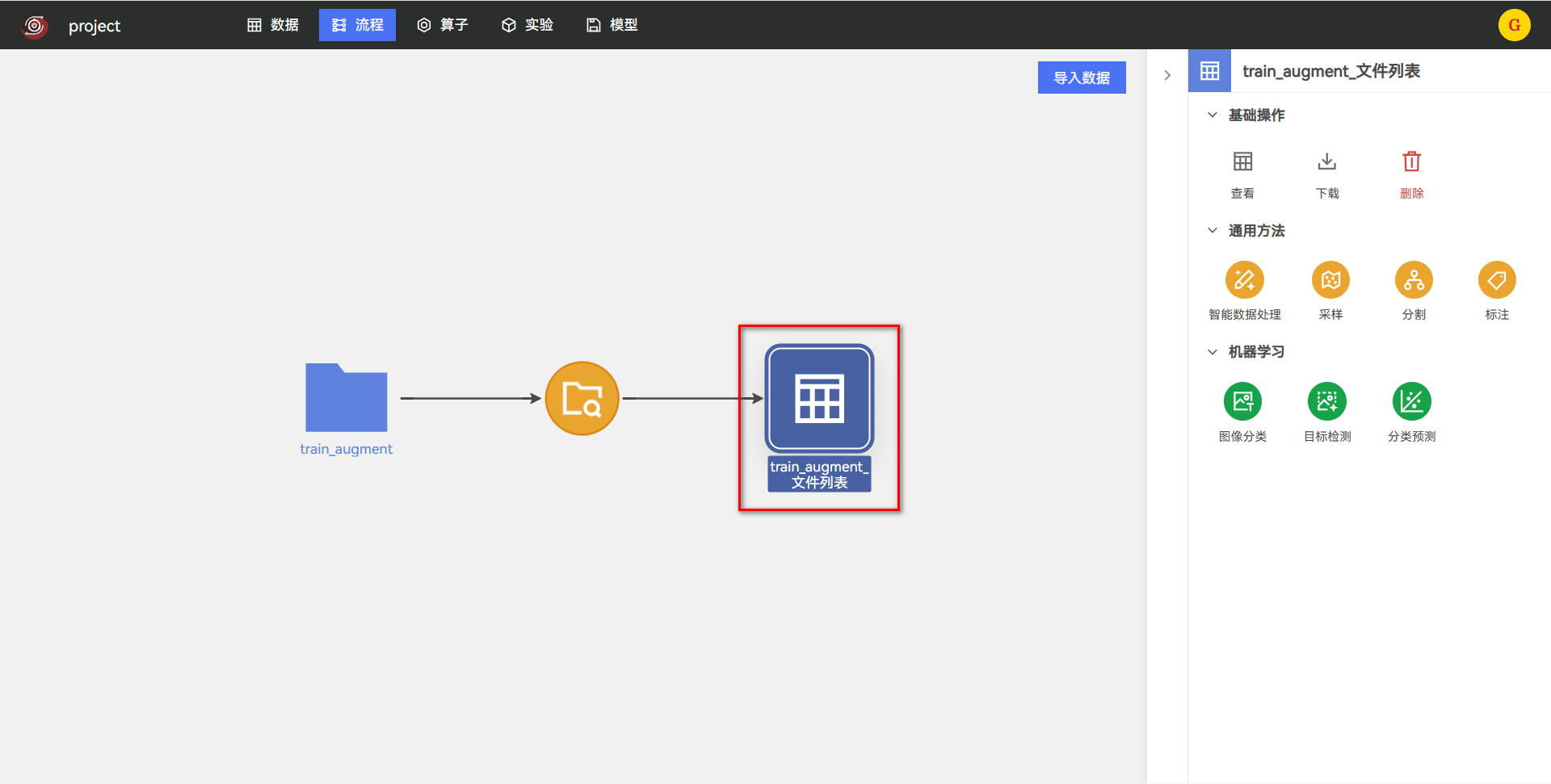This screenshot has width=1551, height=784.
Task: Switch to the 流程 tab
Action: [x=357, y=25]
